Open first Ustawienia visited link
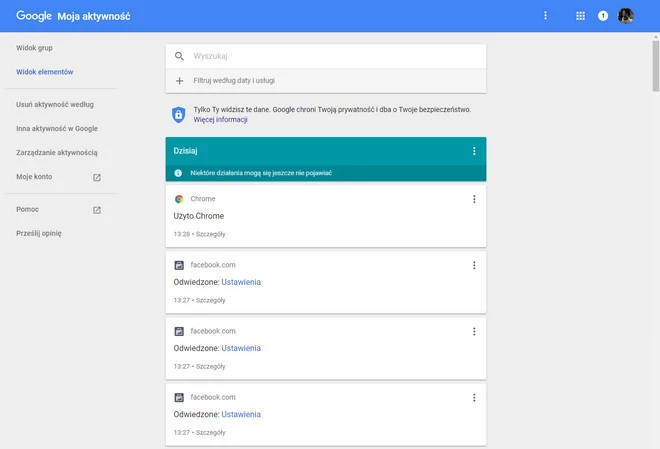The height and width of the screenshot is (449, 660). point(241,282)
